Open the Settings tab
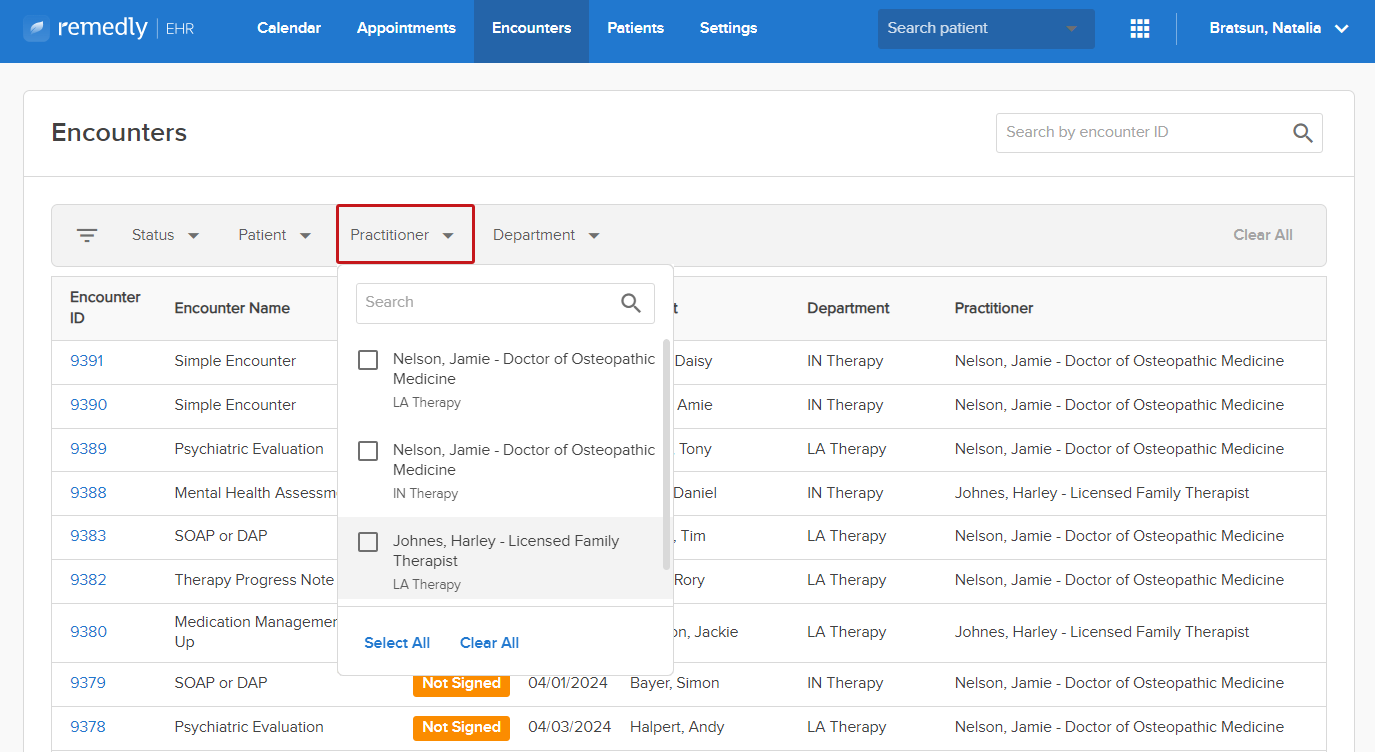This screenshot has width=1375, height=752. pyautogui.click(x=728, y=28)
